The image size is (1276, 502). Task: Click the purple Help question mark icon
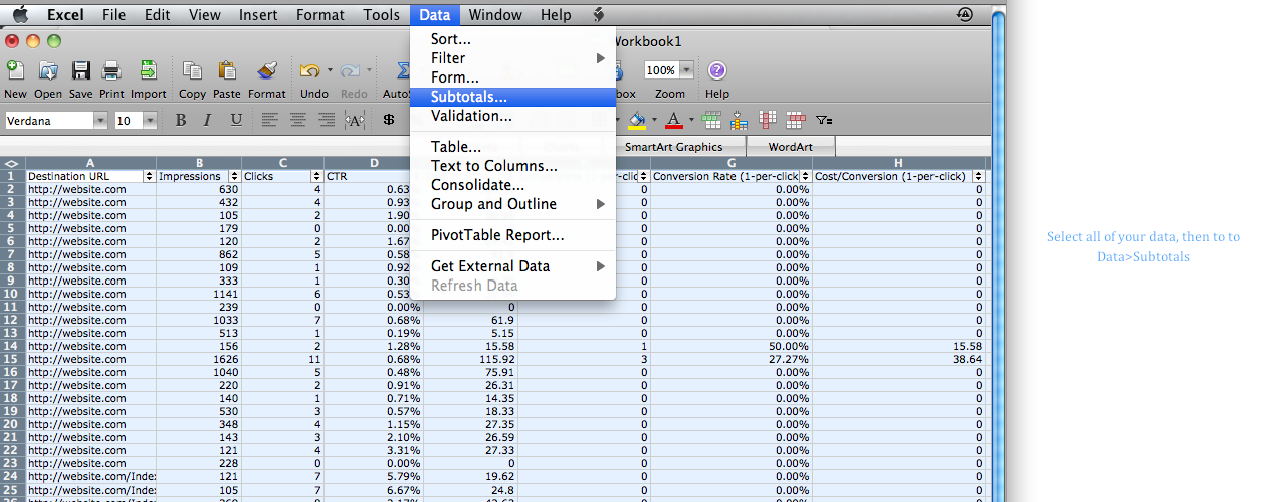(717, 70)
